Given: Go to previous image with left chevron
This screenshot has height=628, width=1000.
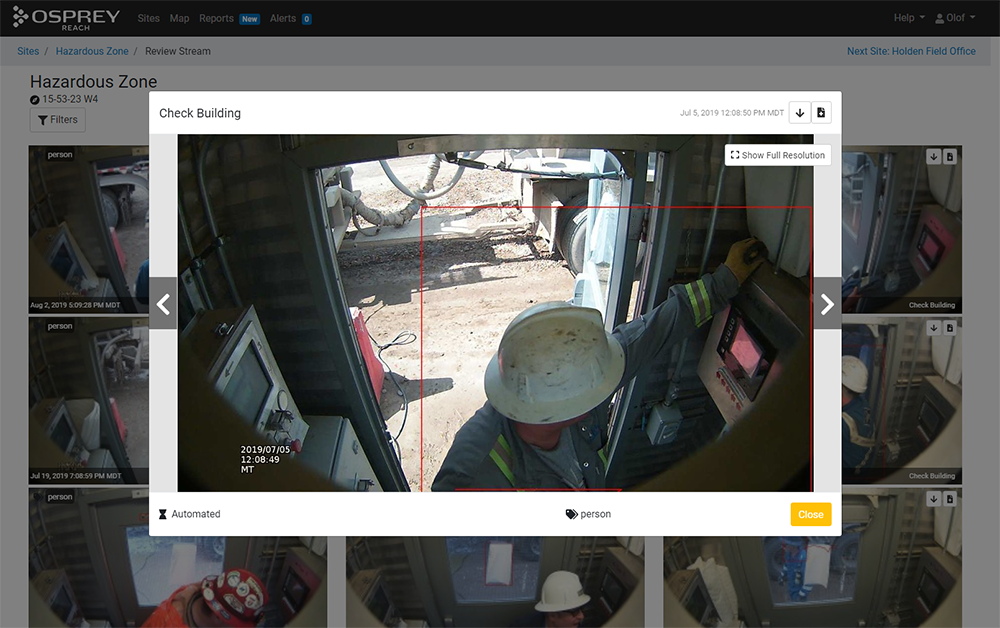Looking at the screenshot, I should (163, 304).
